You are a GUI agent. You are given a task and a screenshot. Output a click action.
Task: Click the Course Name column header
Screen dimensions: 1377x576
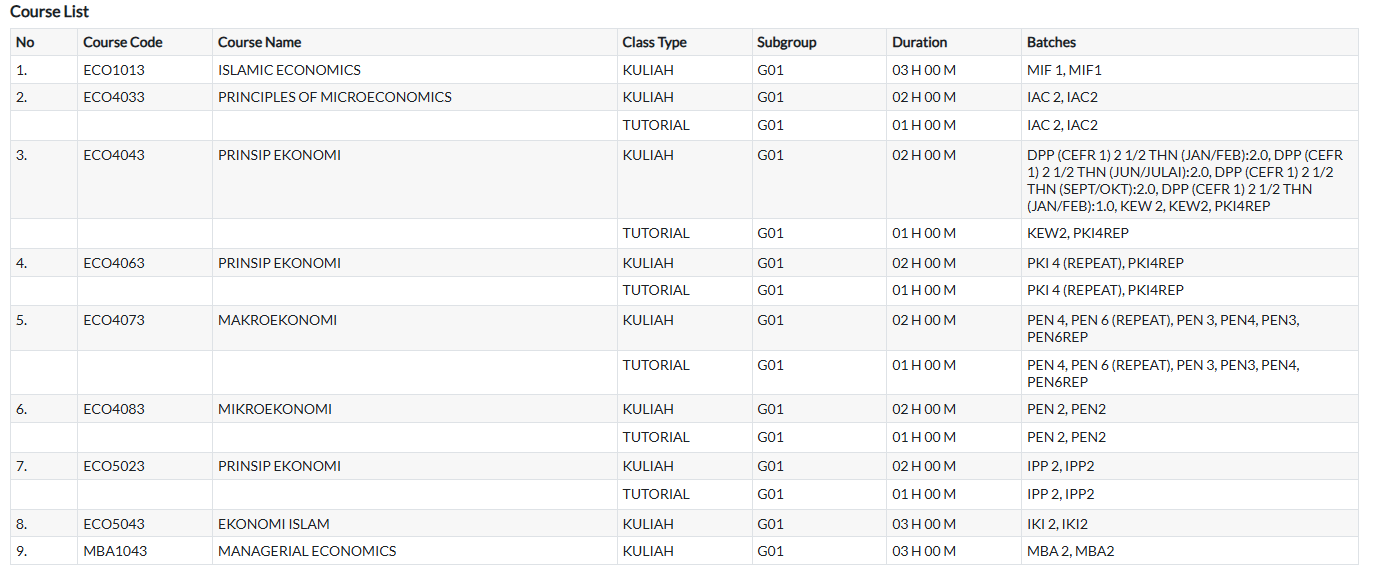pyautogui.click(x=259, y=42)
